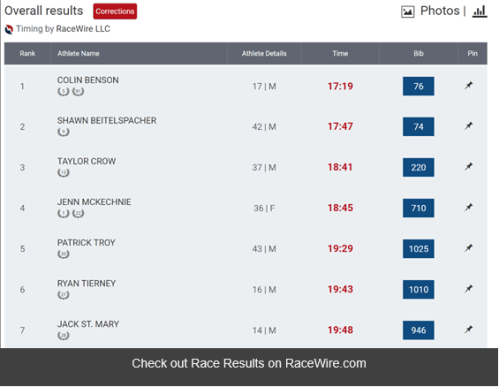Click athlete details 37 | M
The height and width of the screenshot is (387, 499).
[264, 168]
